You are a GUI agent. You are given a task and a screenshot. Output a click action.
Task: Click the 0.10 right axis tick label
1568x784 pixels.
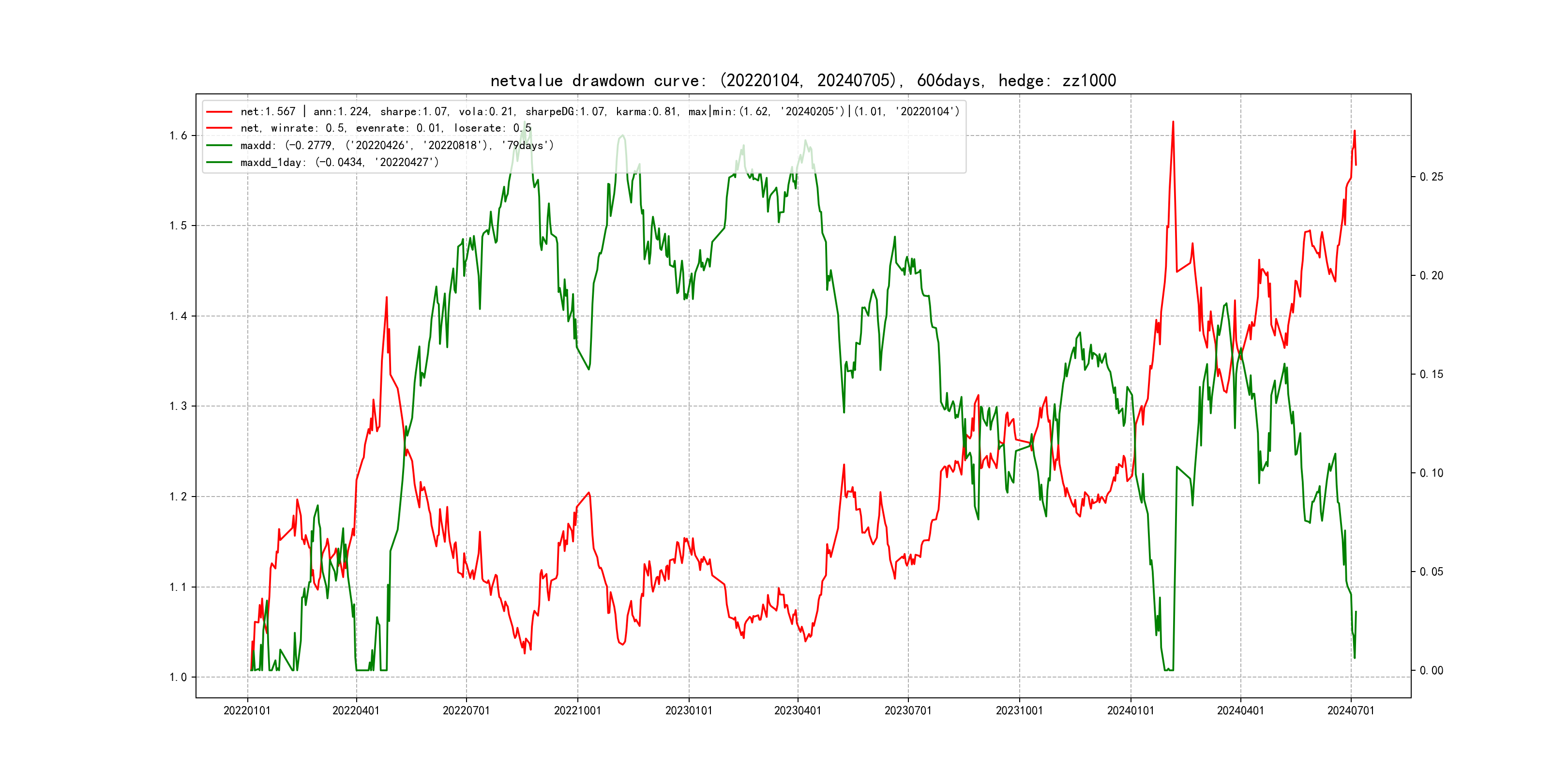[1431, 473]
